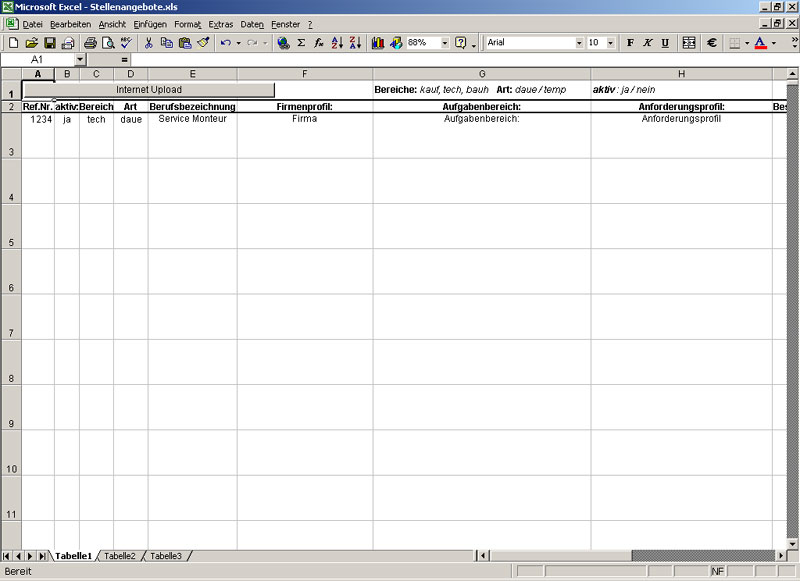800x581 pixels.
Task: Expand the 88% zoom dropdown
Action: pyautogui.click(x=445, y=43)
